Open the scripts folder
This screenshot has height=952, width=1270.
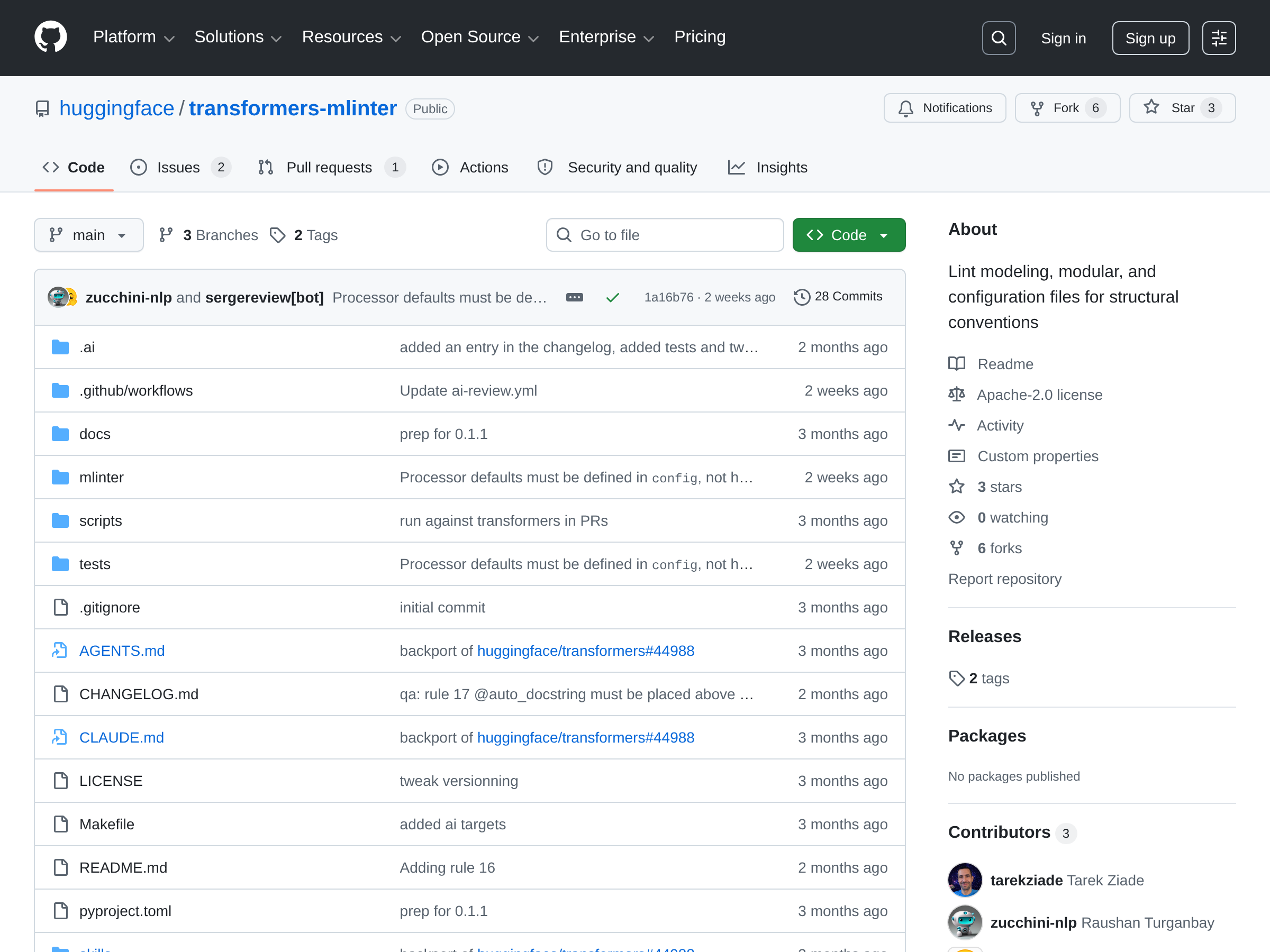coord(101,520)
